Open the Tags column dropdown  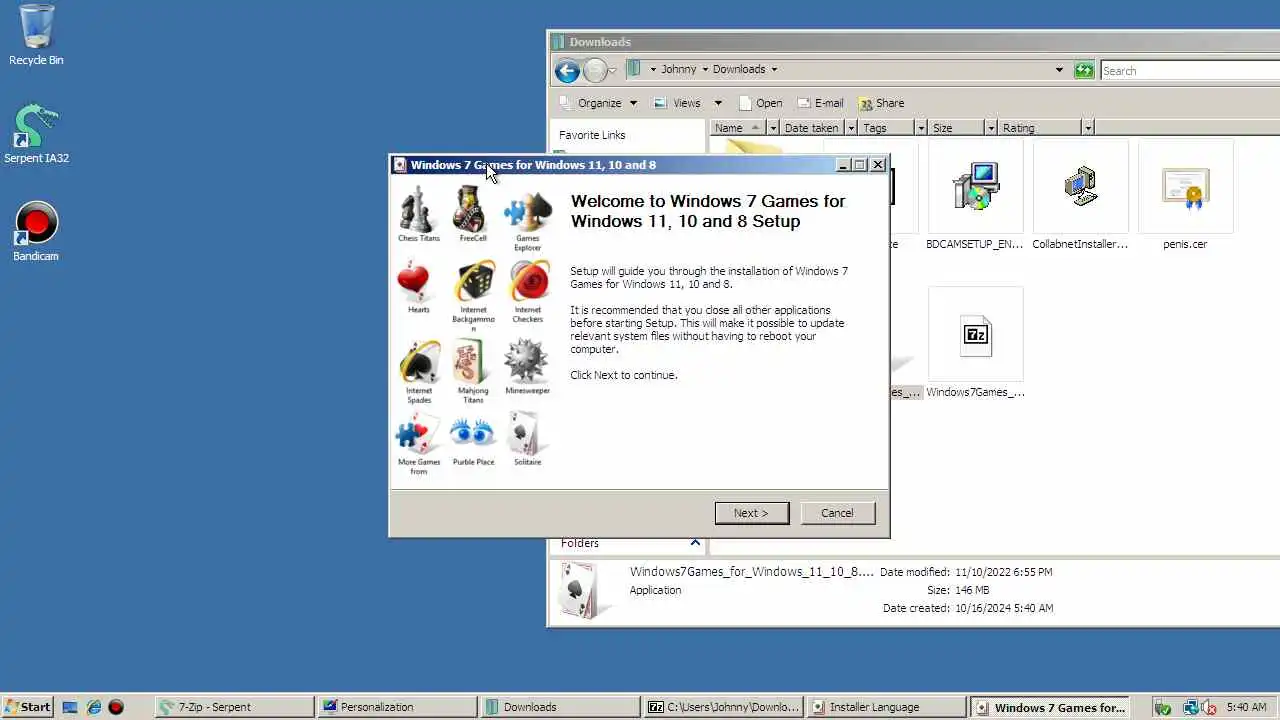click(x=920, y=128)
